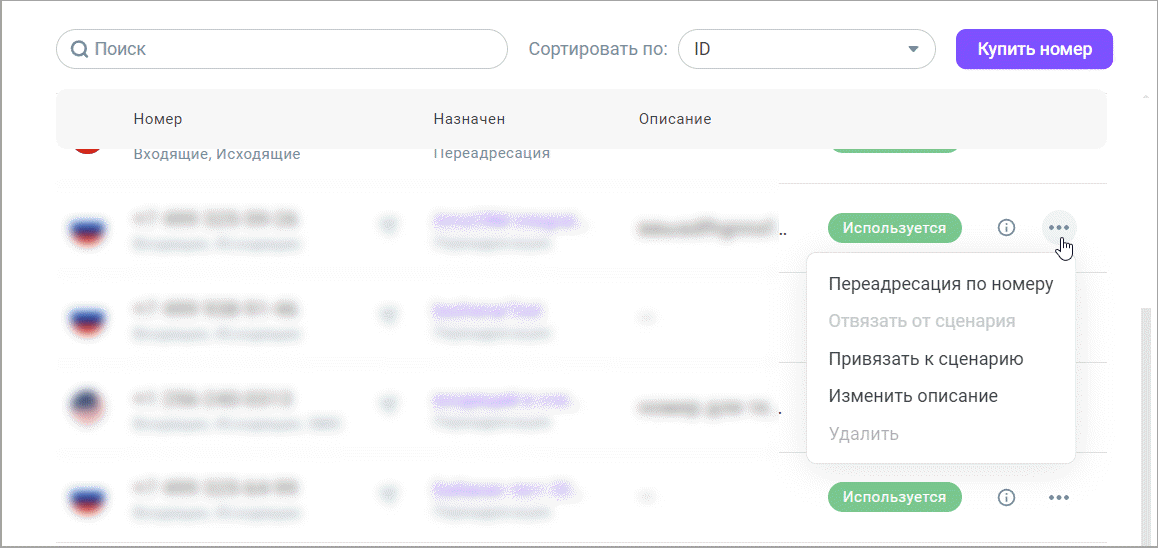The height and width of the screenshot is (548, 1158).
Task: Choose Изменить описание option
Action: pyautogui.click(x=913, y=396)
